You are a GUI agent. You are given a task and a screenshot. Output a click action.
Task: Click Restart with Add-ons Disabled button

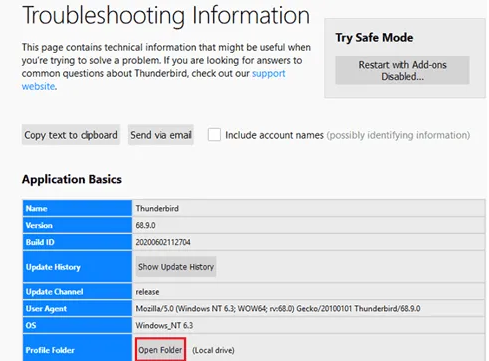(402, 70)
